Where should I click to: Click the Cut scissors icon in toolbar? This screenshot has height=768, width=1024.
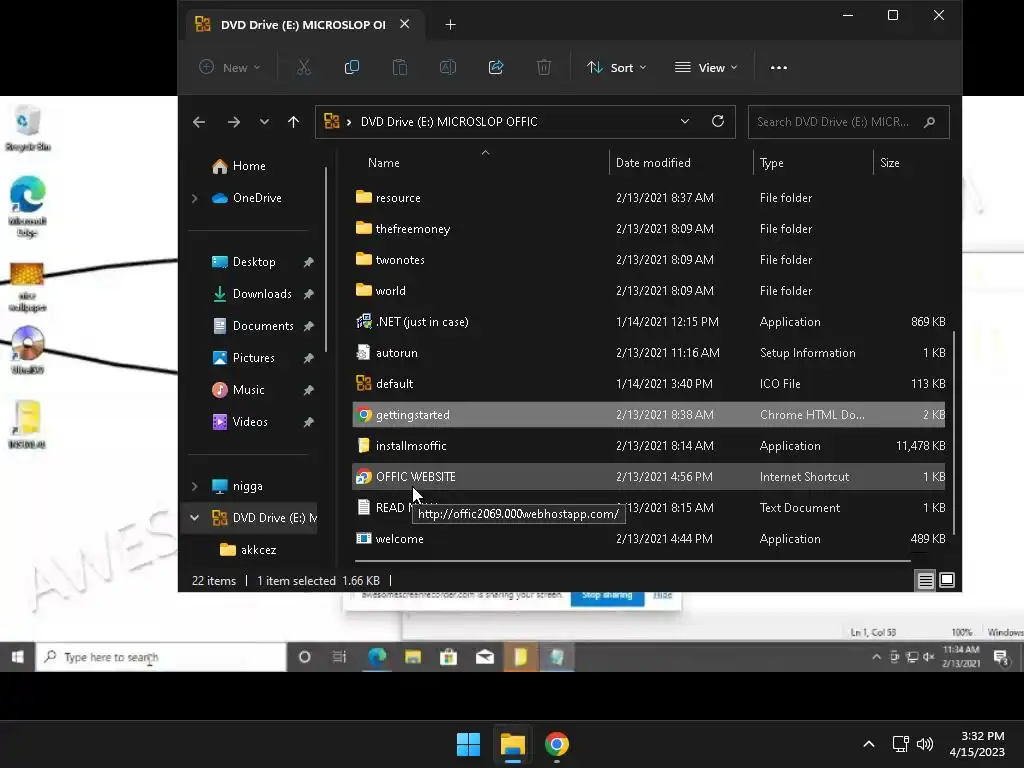304,67
